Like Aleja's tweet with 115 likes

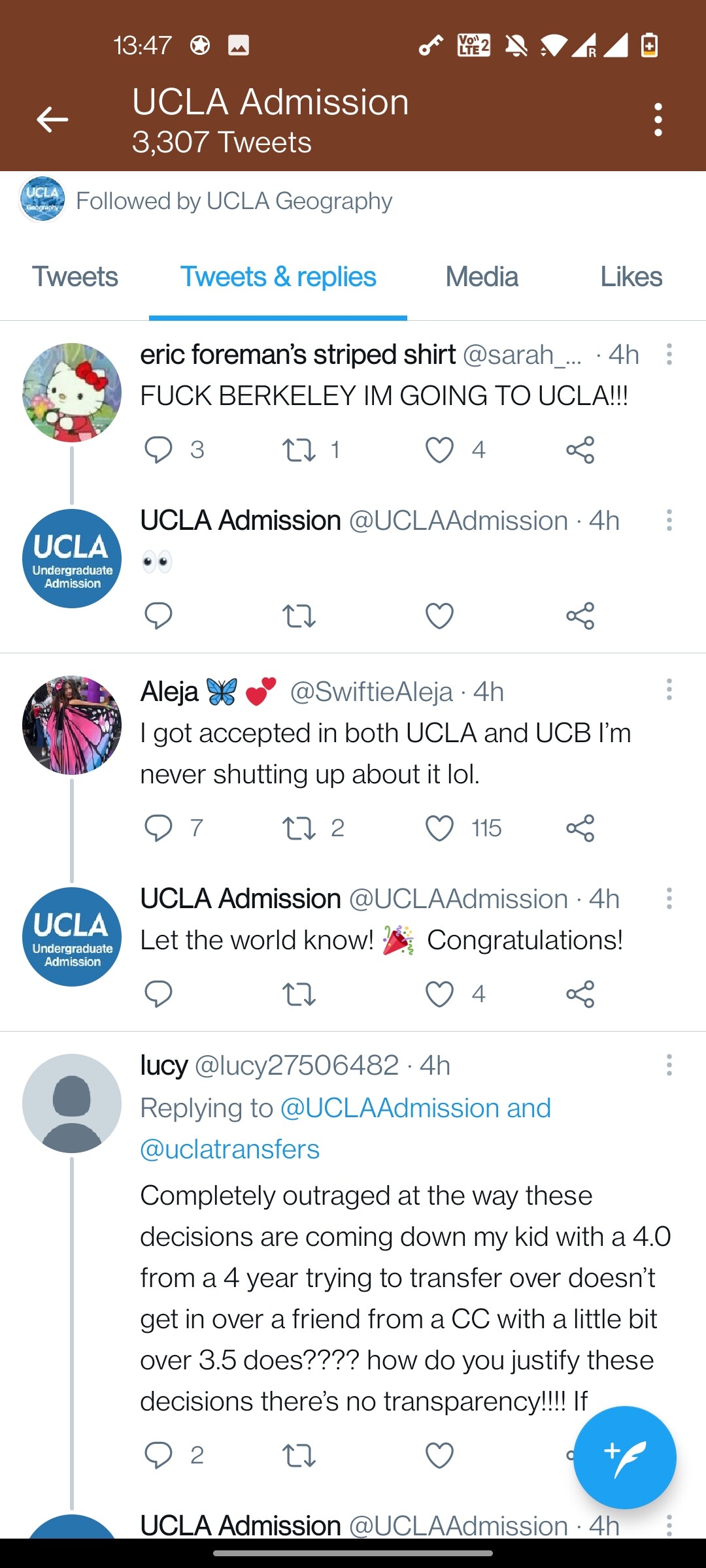tap(439, 828)
